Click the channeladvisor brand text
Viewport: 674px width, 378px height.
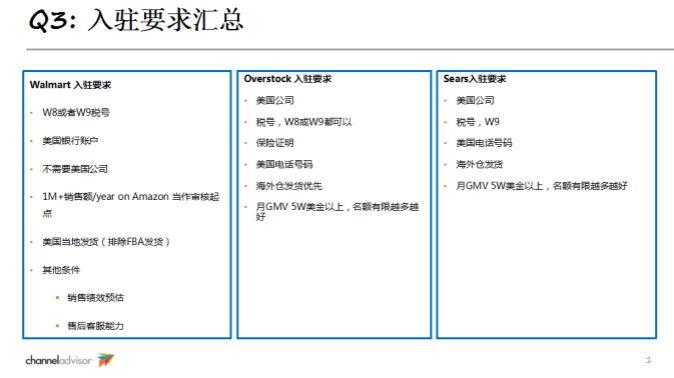[x=59, y=360]
